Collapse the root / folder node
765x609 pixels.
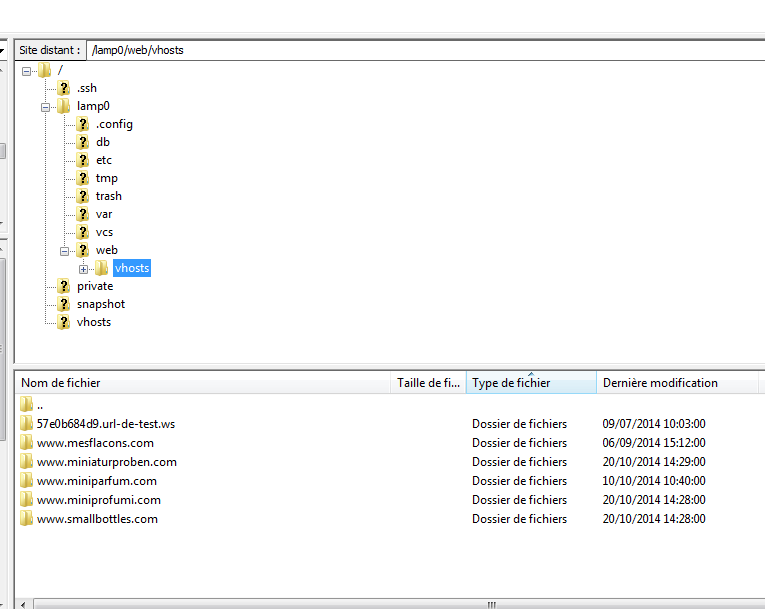[x=26, y=71]
